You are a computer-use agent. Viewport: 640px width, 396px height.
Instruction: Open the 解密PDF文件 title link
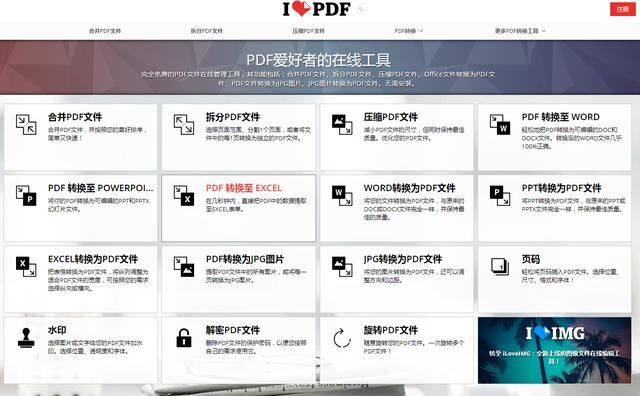[233, 330]
